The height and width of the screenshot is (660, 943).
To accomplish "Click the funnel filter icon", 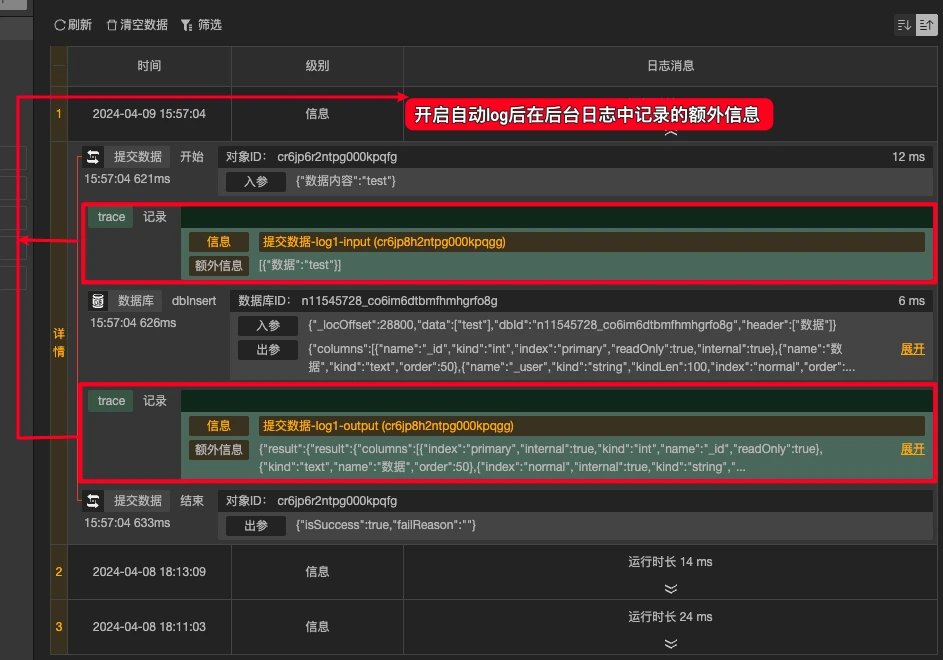I will [186, 25].
